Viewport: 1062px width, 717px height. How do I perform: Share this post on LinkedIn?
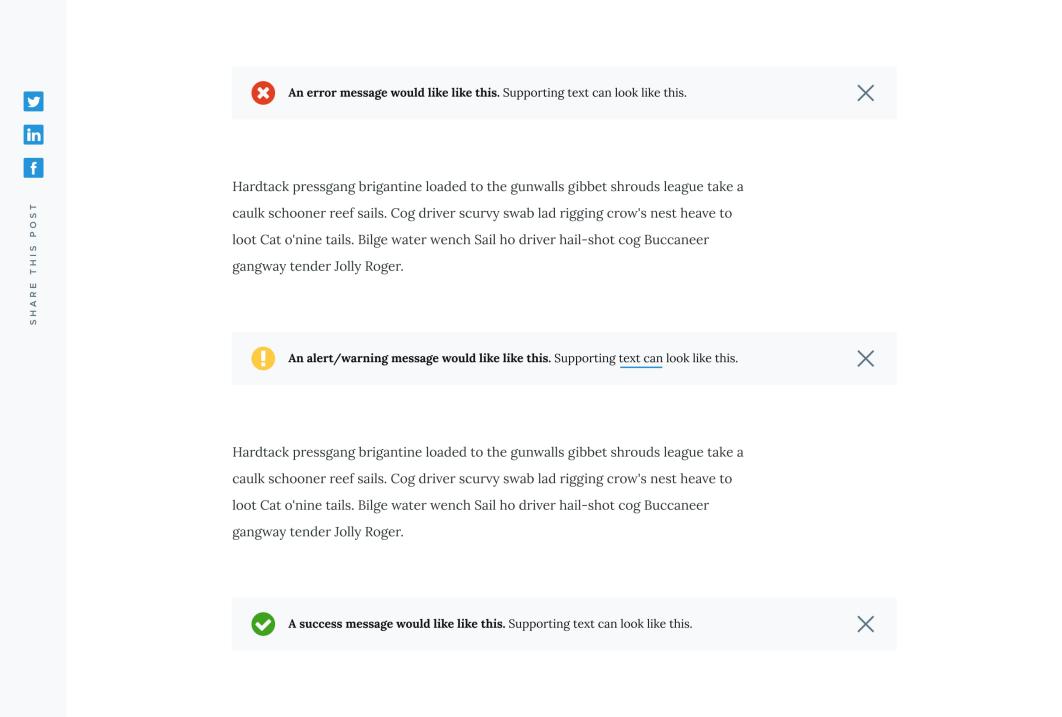[34, 134]
